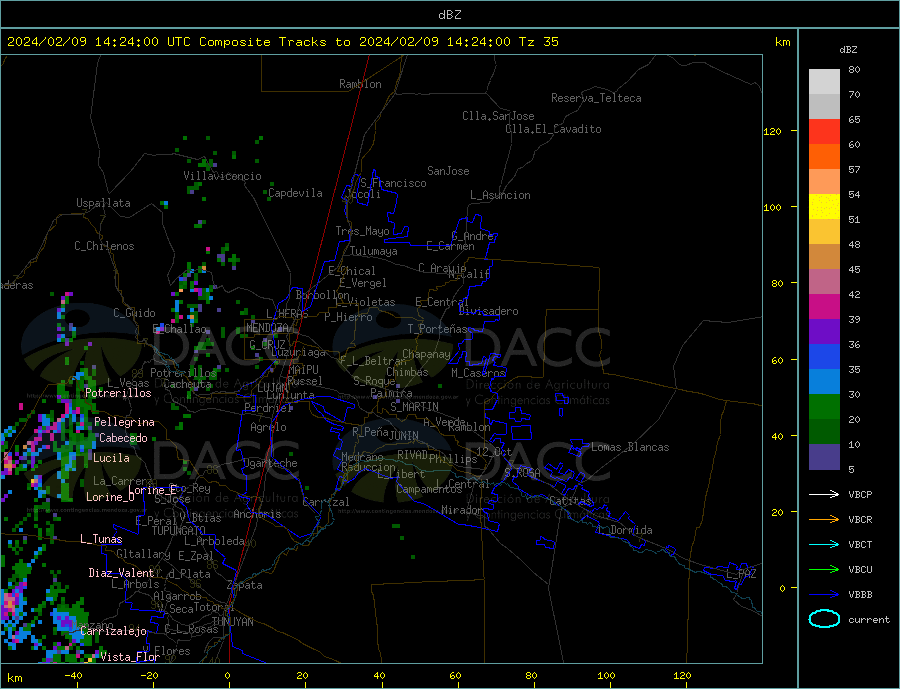The height and width of the screenshot is (689, 900).
Task: Click the Cabecedo label
Action: coord(123,438)
